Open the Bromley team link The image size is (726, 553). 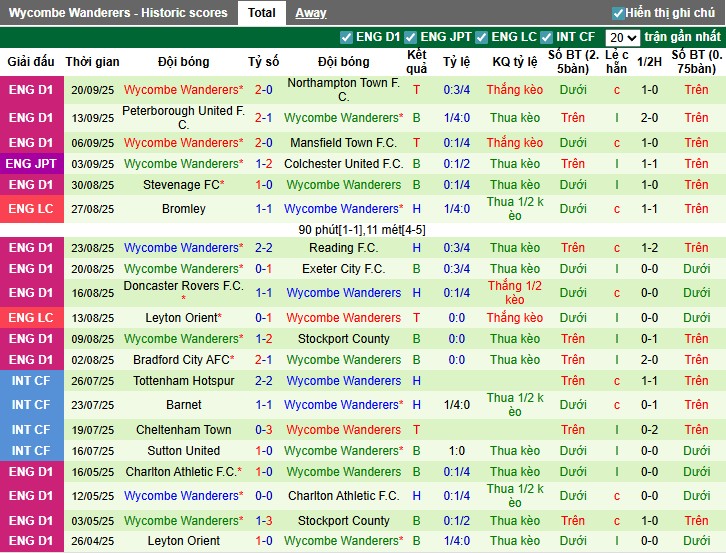pyautogui.click(x=183, y=209)
